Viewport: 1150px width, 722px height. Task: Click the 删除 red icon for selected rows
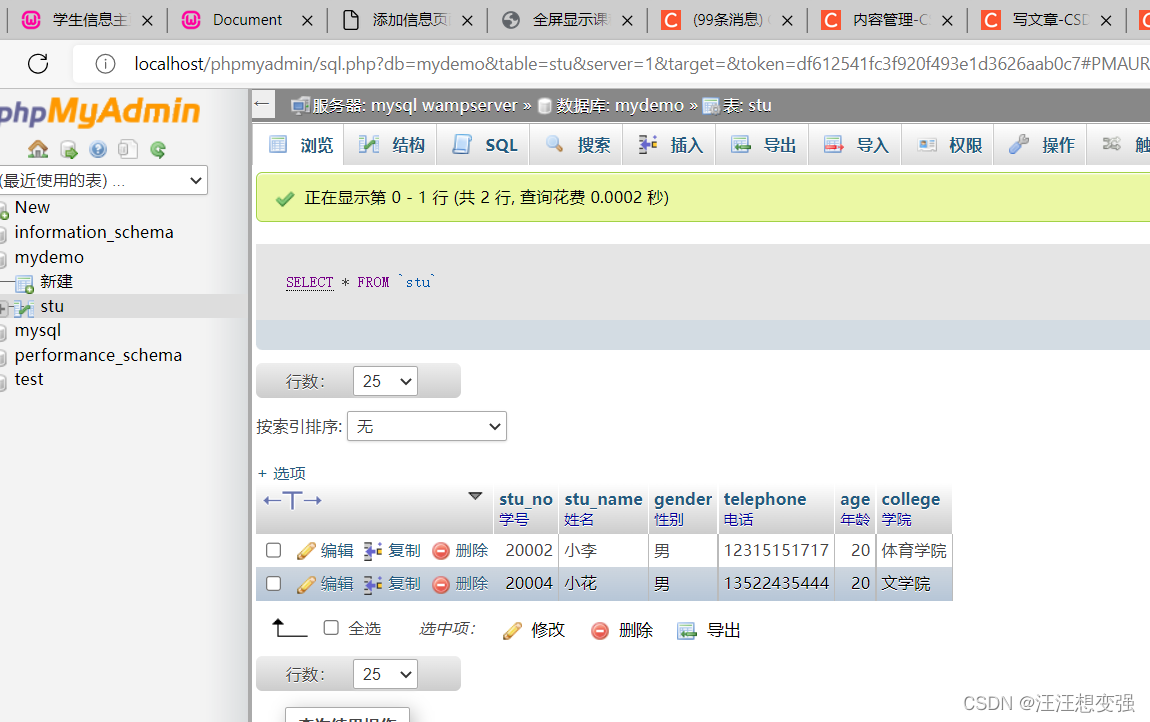click(x=600, y=630)
